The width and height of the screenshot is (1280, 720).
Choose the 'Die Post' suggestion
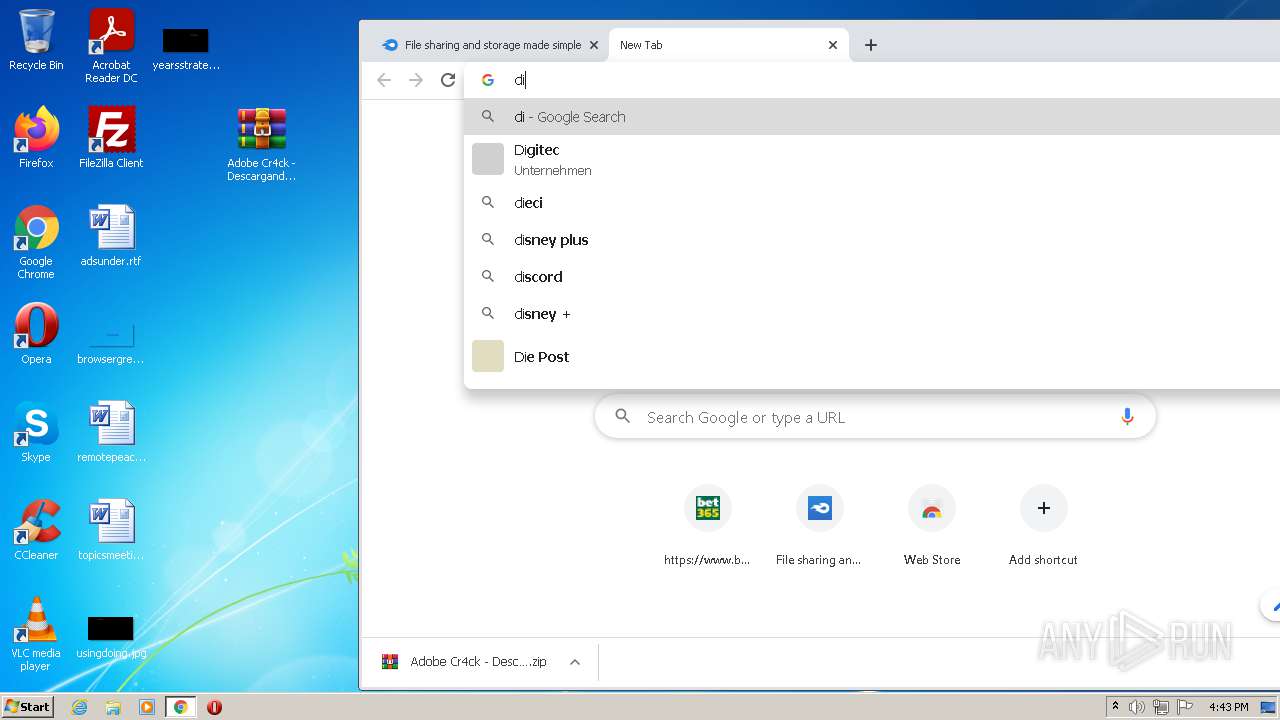pyautogui.click(x=872, y=356)
